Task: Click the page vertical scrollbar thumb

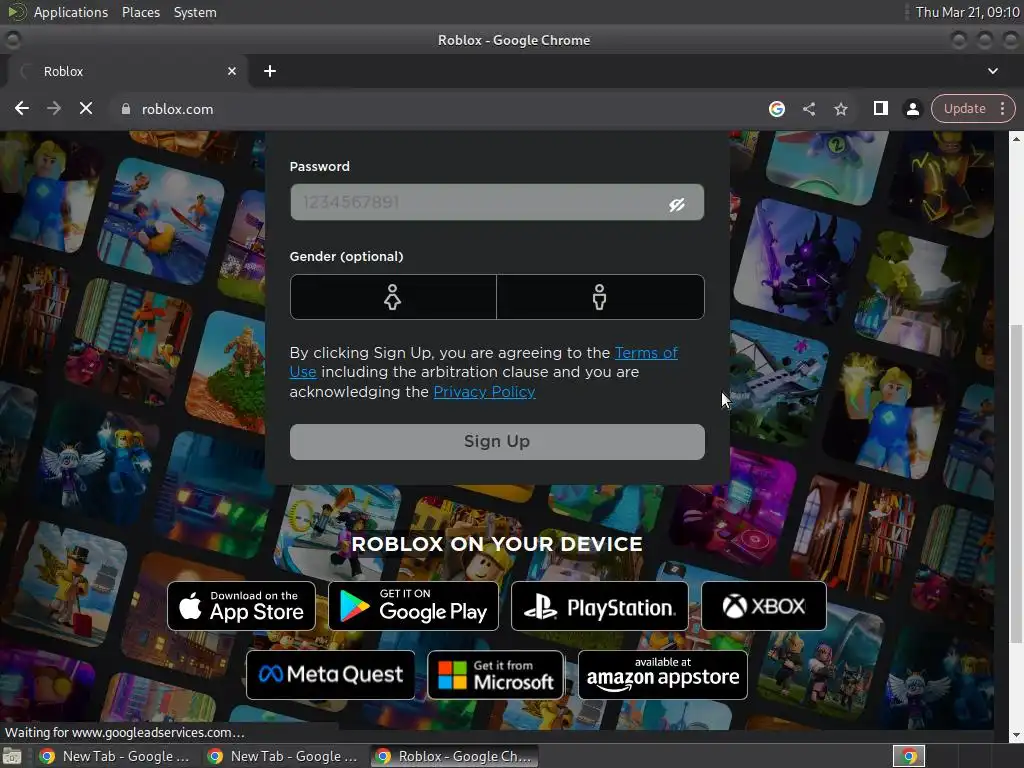Action: [x=1016, y=483]
